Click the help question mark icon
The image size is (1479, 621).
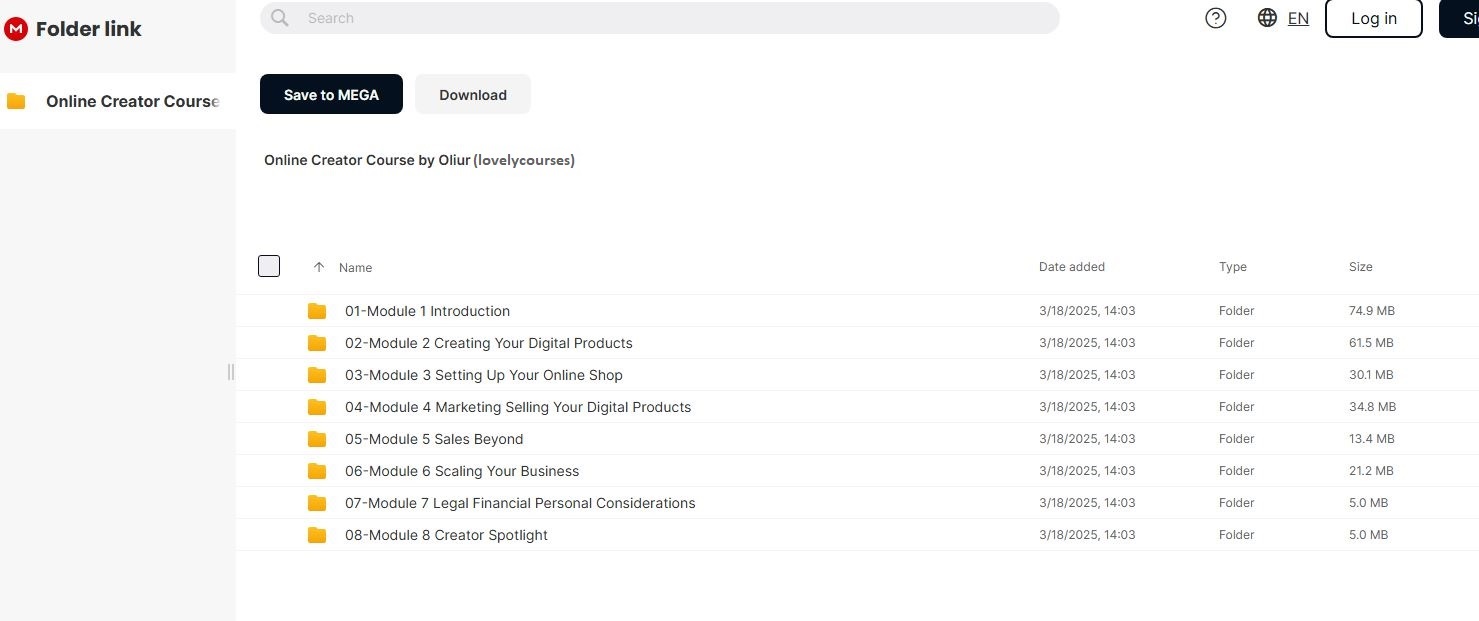tap(1216, 18)
